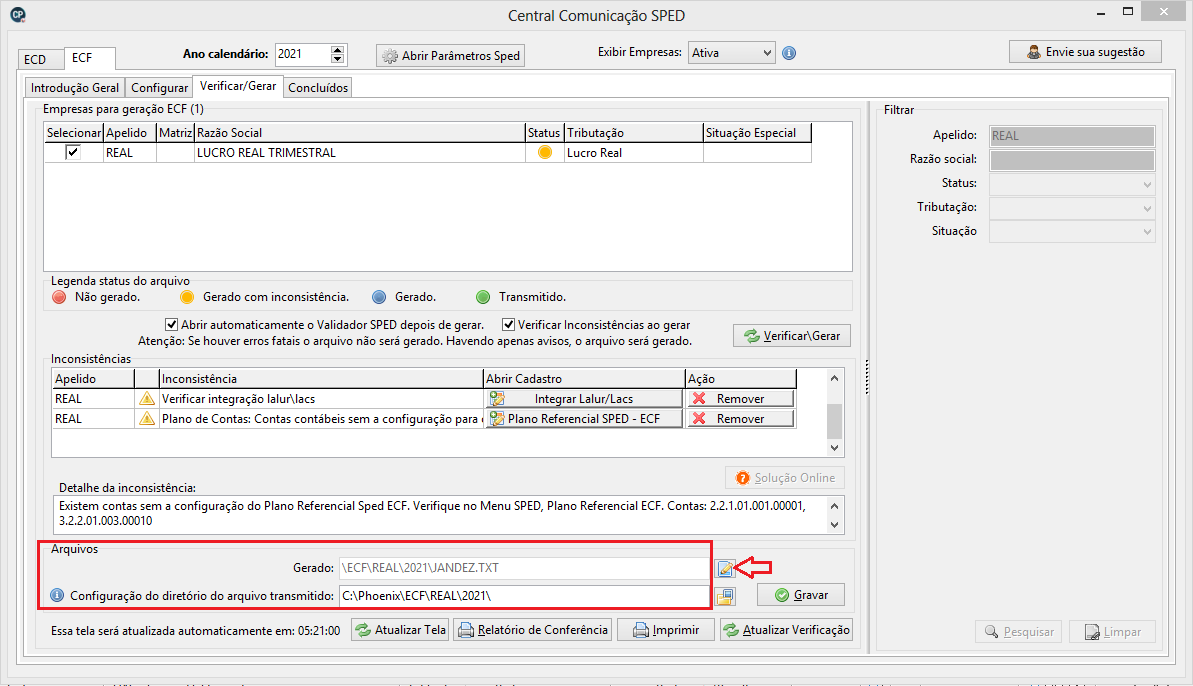1193x686 pixels.
Task: Toggle Abrir automaticamente o Validador SPED
Action: tap(171, 325)
